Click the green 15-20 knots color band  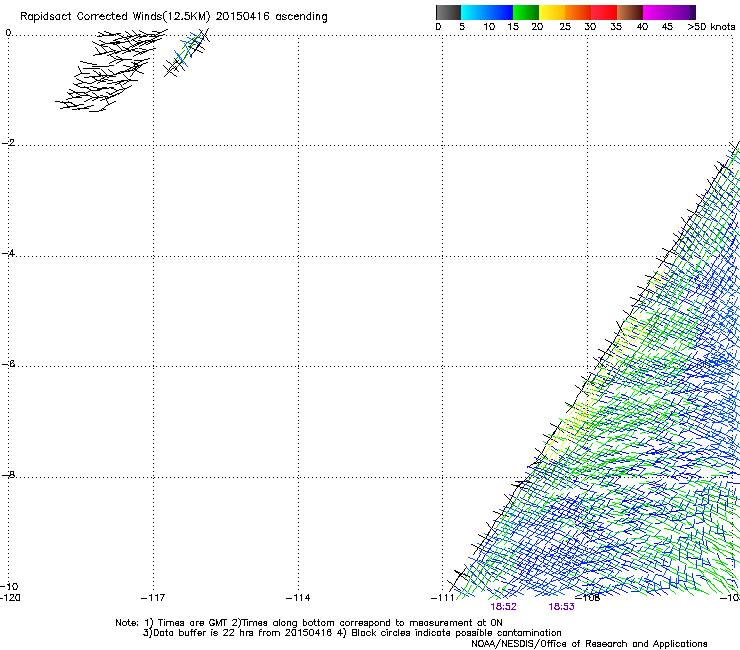(526, 12)
